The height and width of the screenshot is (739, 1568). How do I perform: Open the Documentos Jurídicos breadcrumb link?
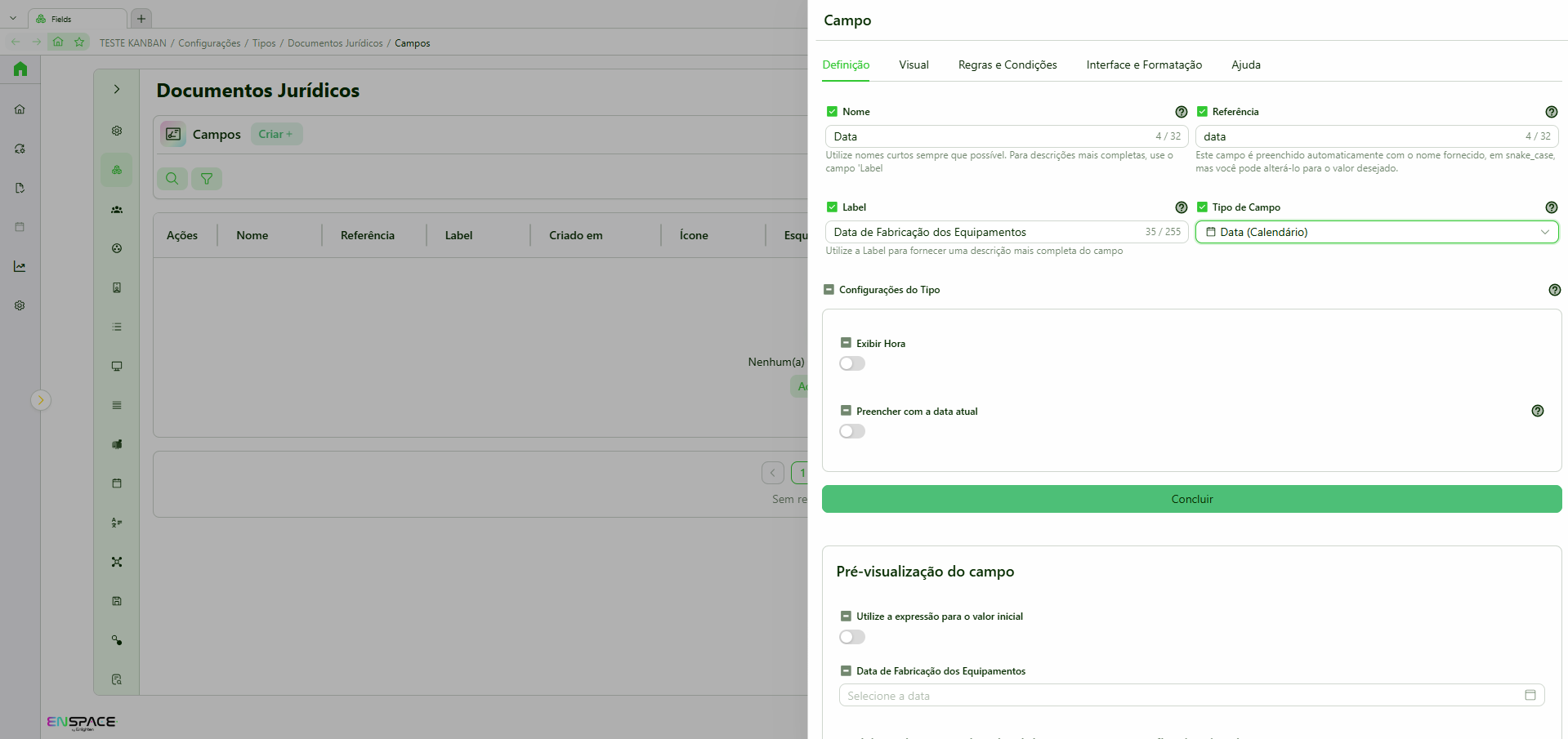tap(335, 43)
